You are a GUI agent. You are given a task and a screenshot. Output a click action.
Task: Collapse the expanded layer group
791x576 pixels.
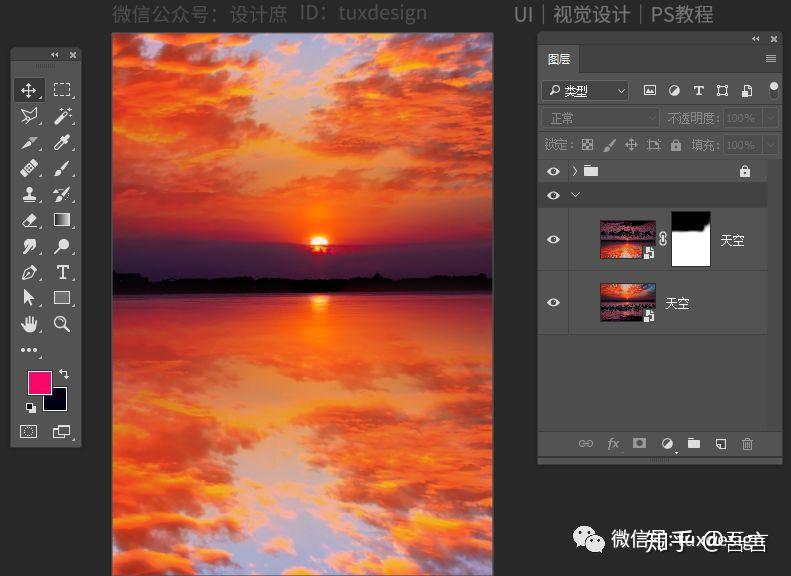pyautogui.click(x=576, y=195)
